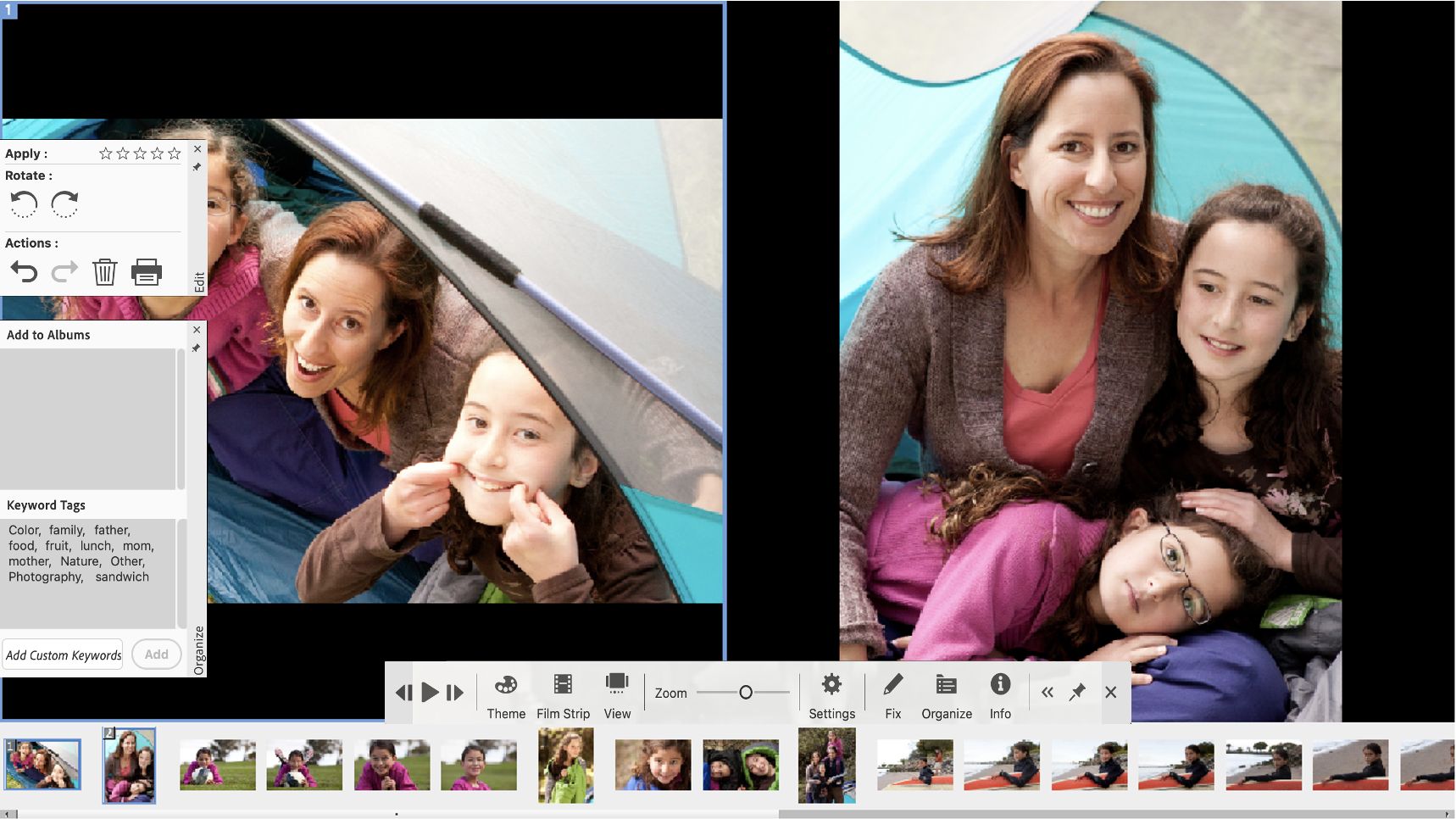This screenshot has width=1456, height=819.
Task: Select filmstrip thumbnail numbered 1
Action: [42, 765]
